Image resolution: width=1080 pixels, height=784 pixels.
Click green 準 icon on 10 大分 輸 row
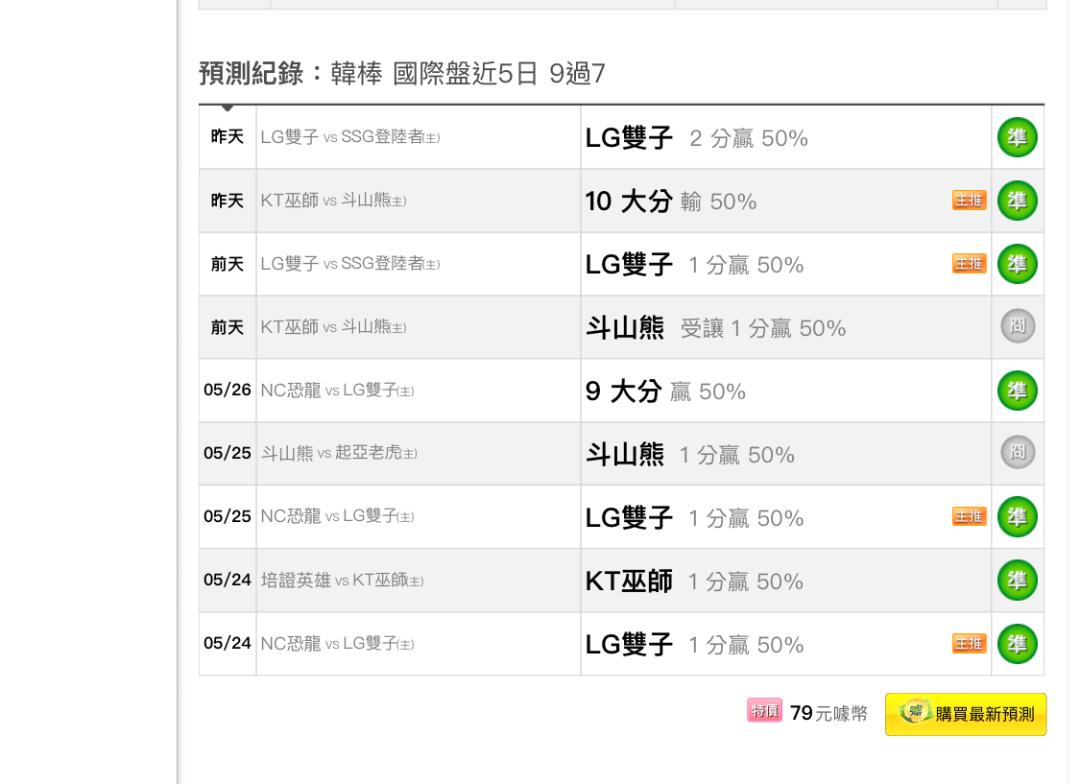pos(1017,200)
